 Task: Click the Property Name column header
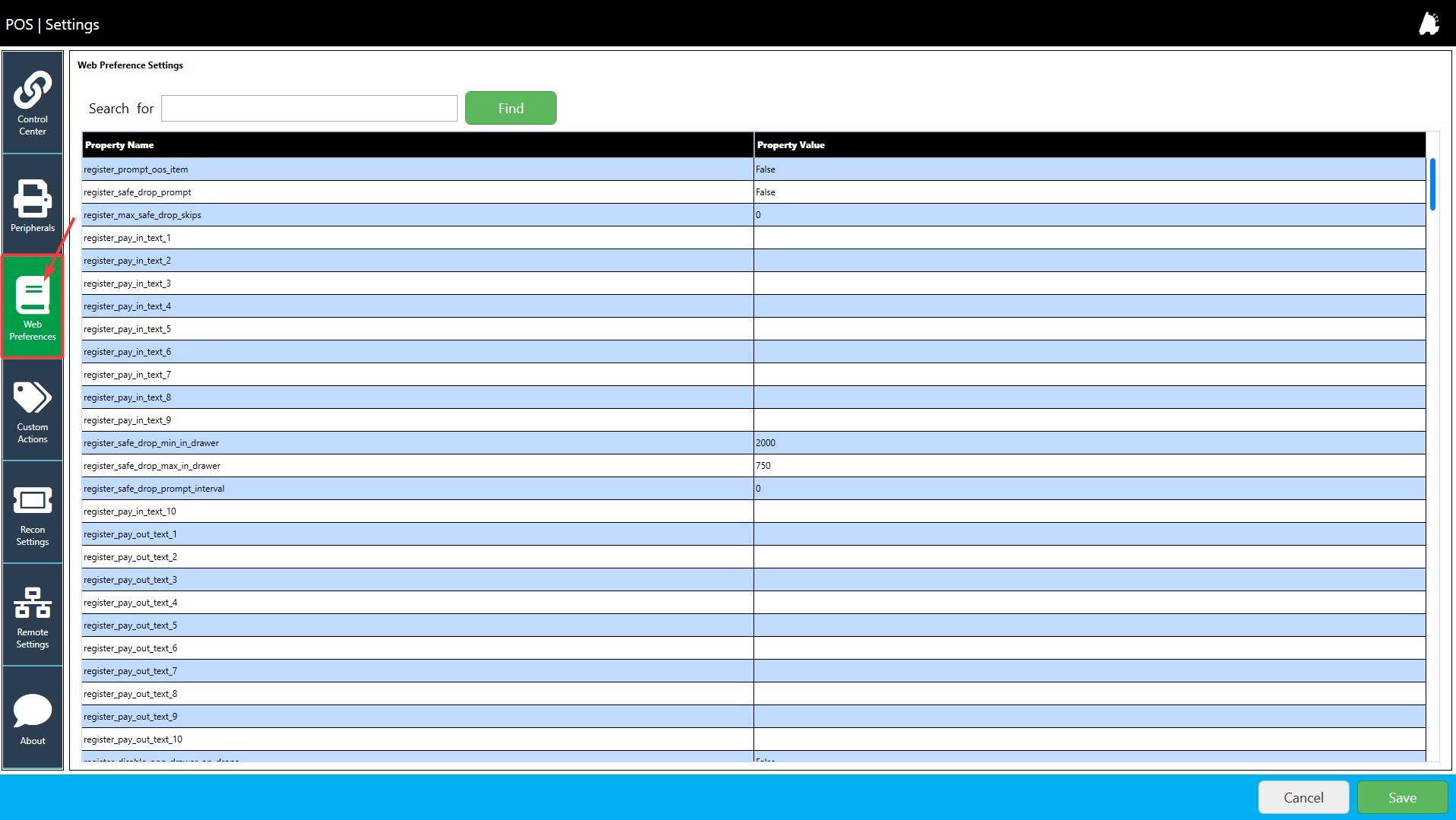point(417,145)
